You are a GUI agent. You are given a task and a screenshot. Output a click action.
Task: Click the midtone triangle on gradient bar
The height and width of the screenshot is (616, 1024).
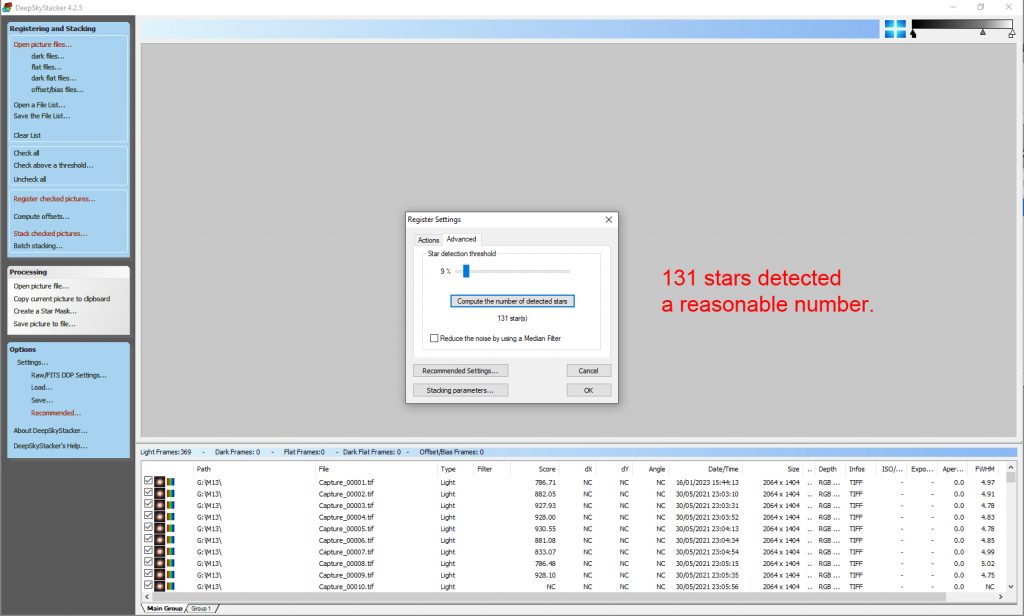983,32
